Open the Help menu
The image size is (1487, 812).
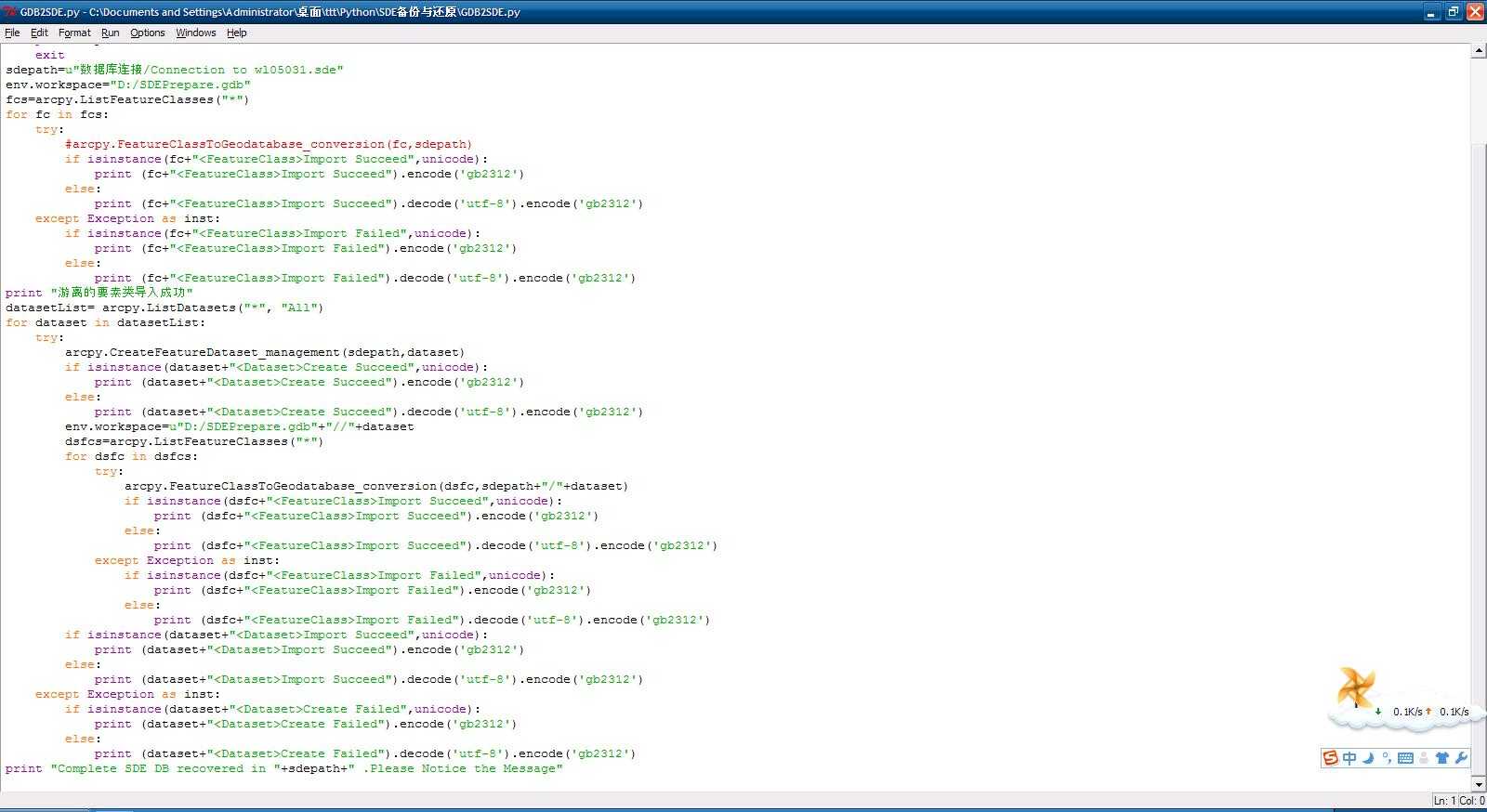[x=237, y=33]
